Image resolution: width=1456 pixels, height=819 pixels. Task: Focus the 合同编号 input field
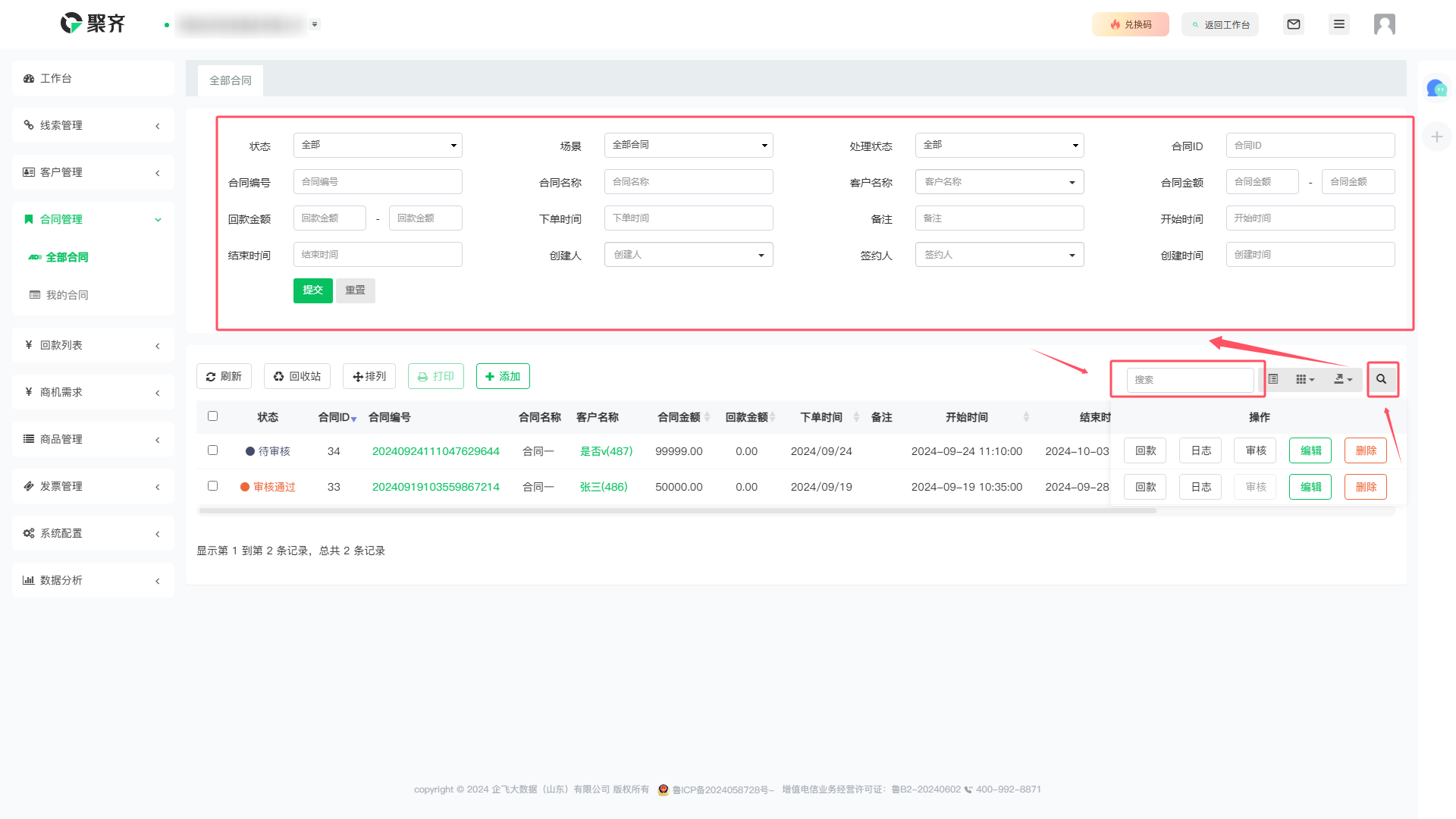[378, 182]
